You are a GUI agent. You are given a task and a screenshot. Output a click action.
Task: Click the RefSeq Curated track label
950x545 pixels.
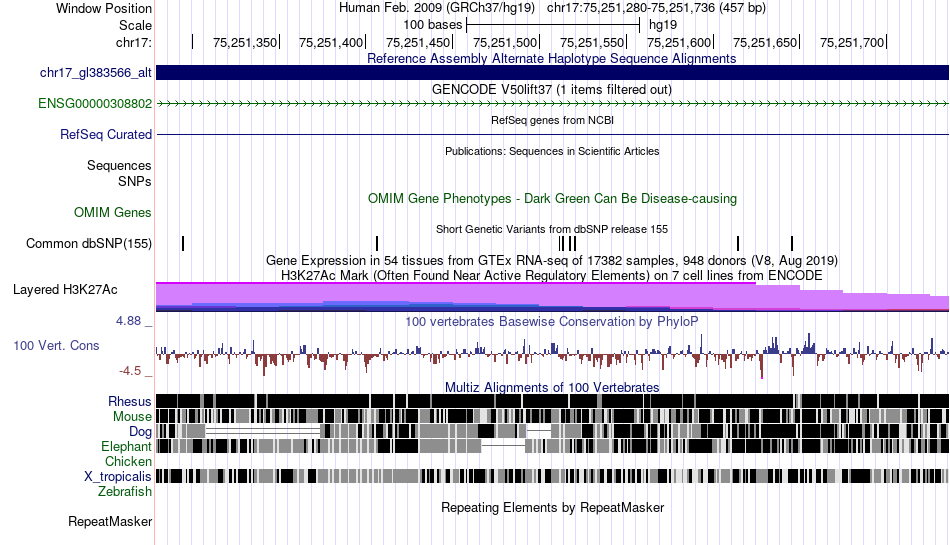pos(106,134)
